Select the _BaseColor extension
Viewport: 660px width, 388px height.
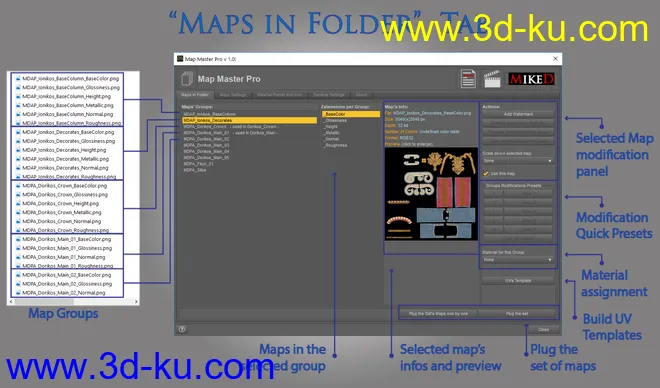coord(351,114)
